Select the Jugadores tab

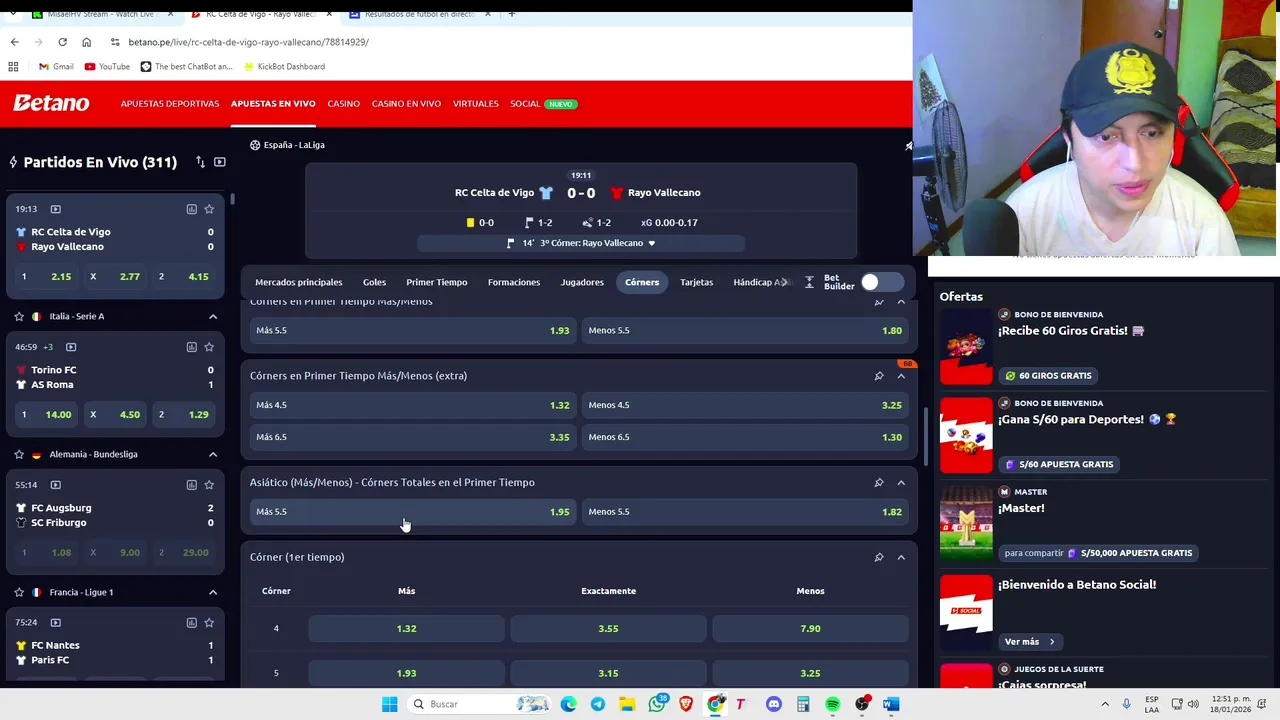coord(582,282)
